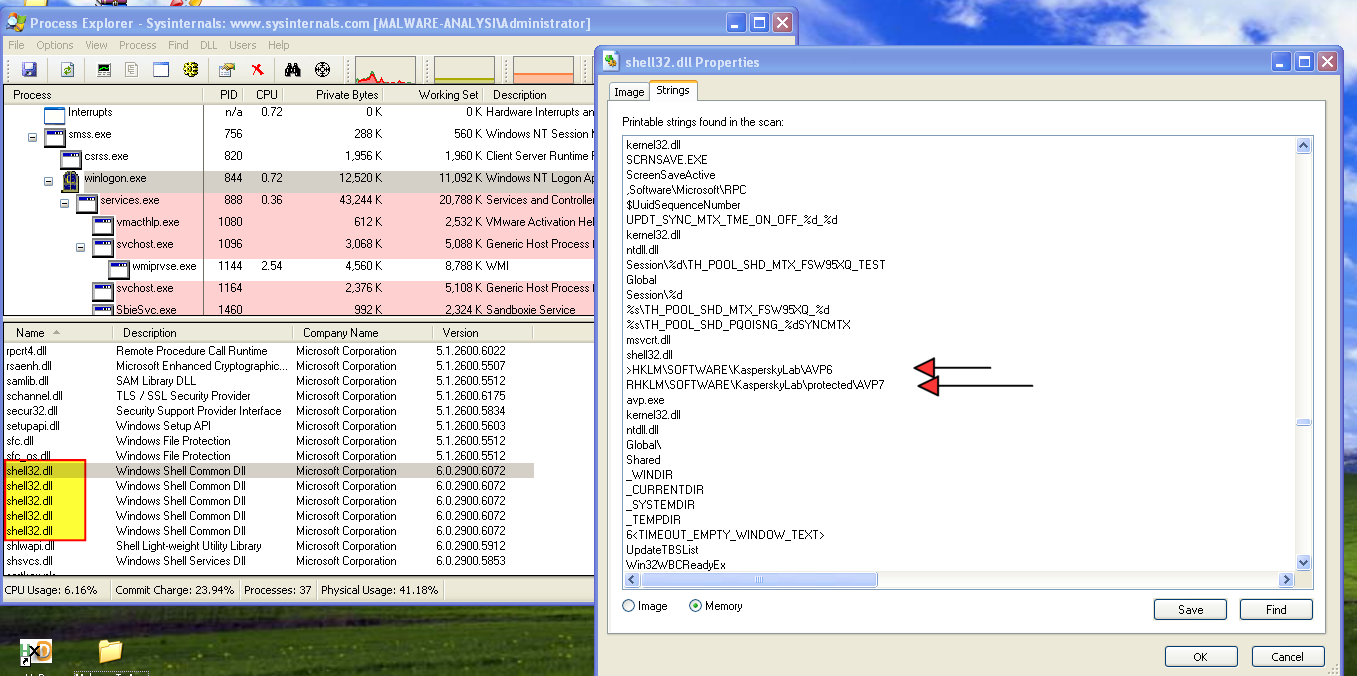Viewport: 1357px width, 676px height.
Task: Select the shlwapi.dll row
Action: tap(268, 546)
